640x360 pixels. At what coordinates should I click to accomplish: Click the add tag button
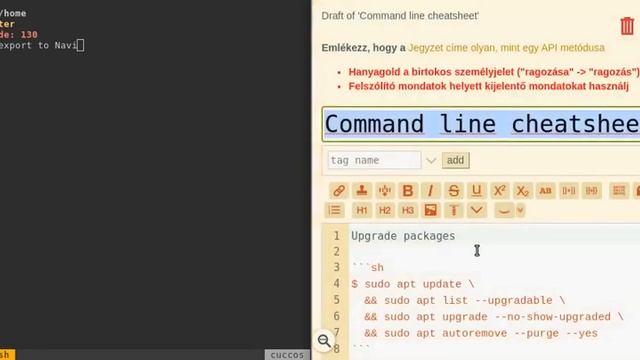pyautogui.click(x=456, y=160)
